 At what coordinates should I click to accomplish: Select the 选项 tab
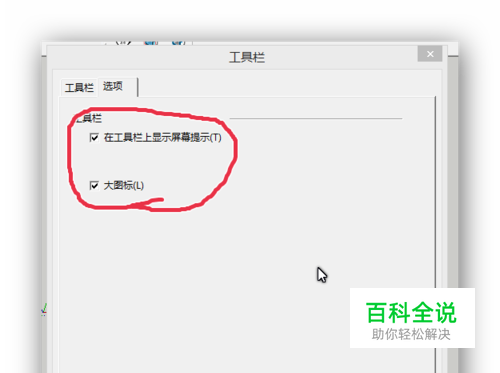117,87
